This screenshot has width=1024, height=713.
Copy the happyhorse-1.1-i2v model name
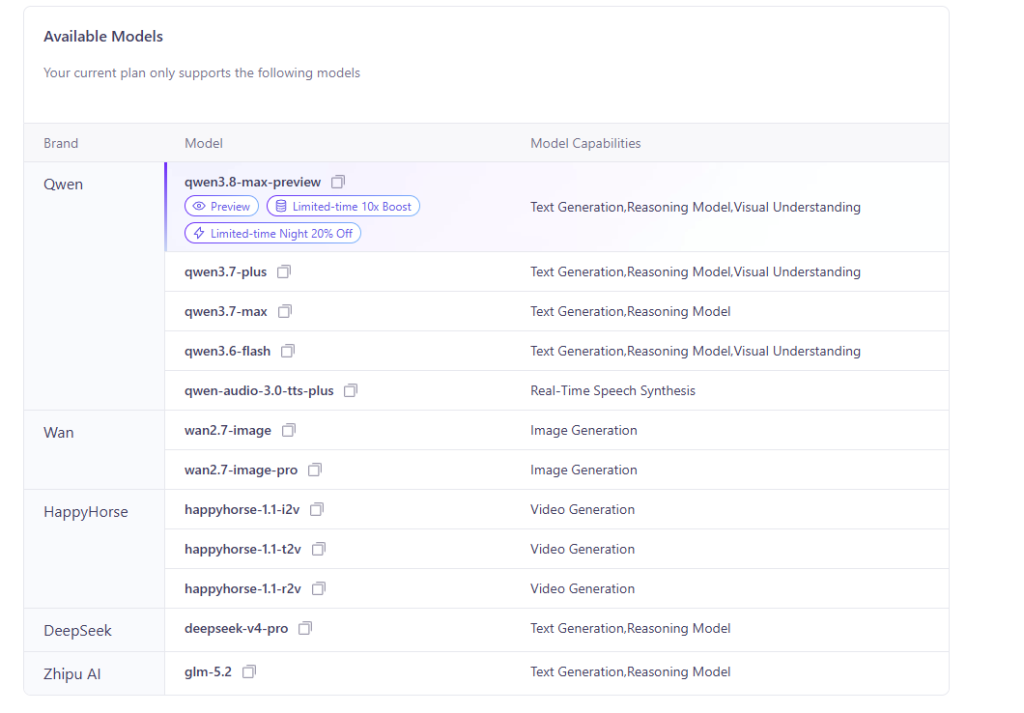pyautogui.click(x=317, y=509)
